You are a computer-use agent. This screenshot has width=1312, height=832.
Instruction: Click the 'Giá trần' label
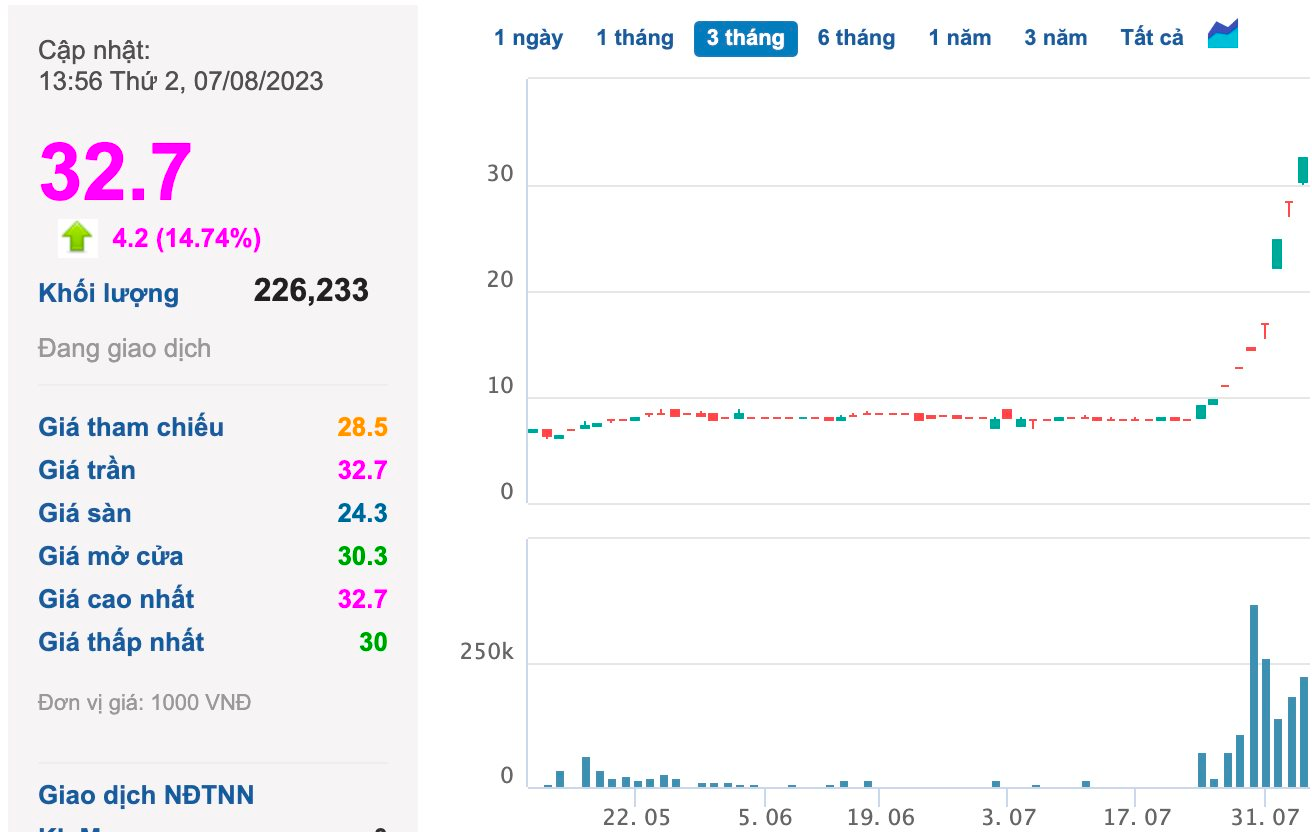coord(87,471)
